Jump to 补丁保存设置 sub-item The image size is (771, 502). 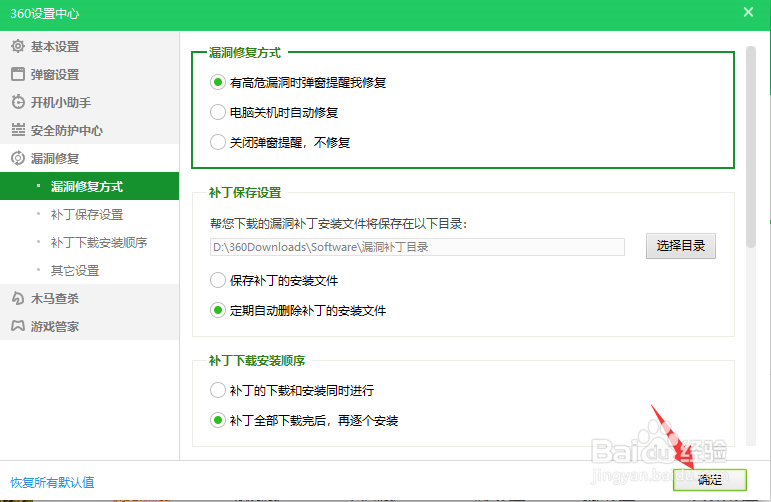89,214
